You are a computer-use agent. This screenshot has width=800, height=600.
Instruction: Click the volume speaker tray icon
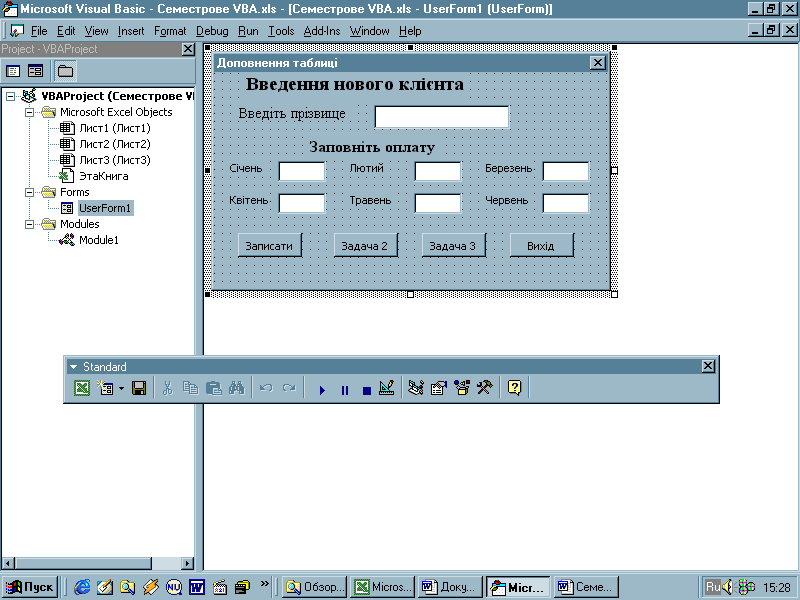(x=728, y=587)
